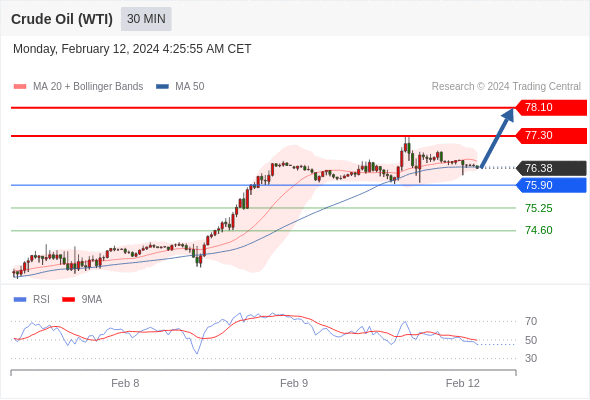
Task: Select the 75.90 blue pivot price tag
Action: tap(551, 185)
